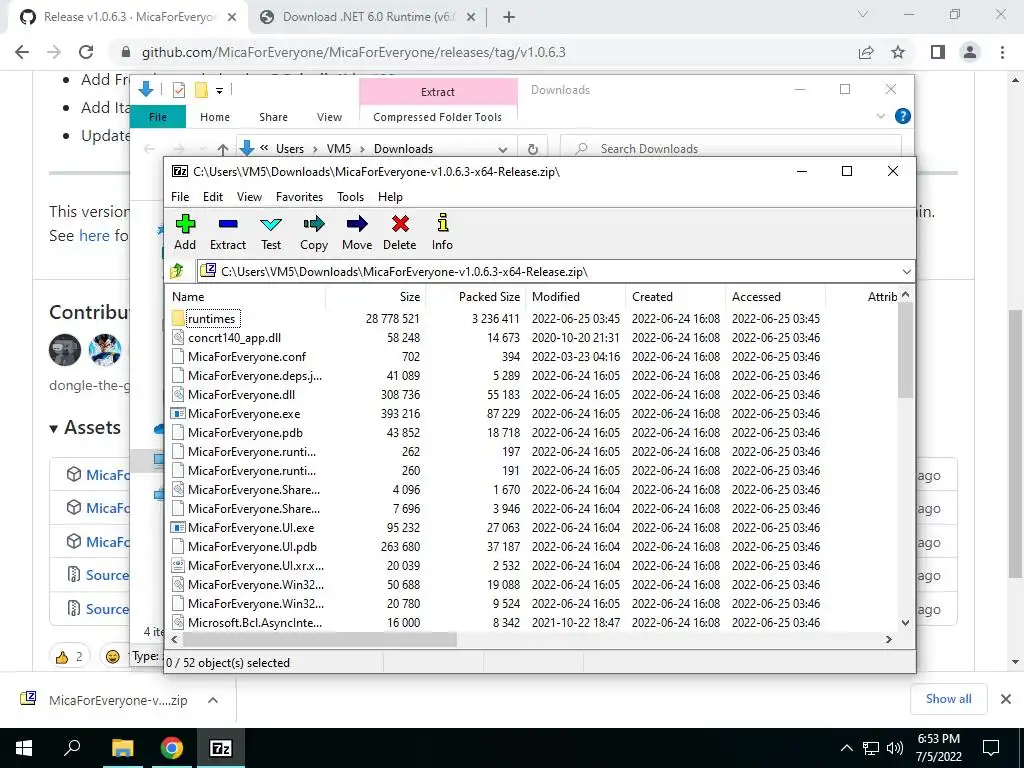The width and height of the screenshot is (1024, 768).
Task: Share this page from address bar
Action: coord(866,52)
